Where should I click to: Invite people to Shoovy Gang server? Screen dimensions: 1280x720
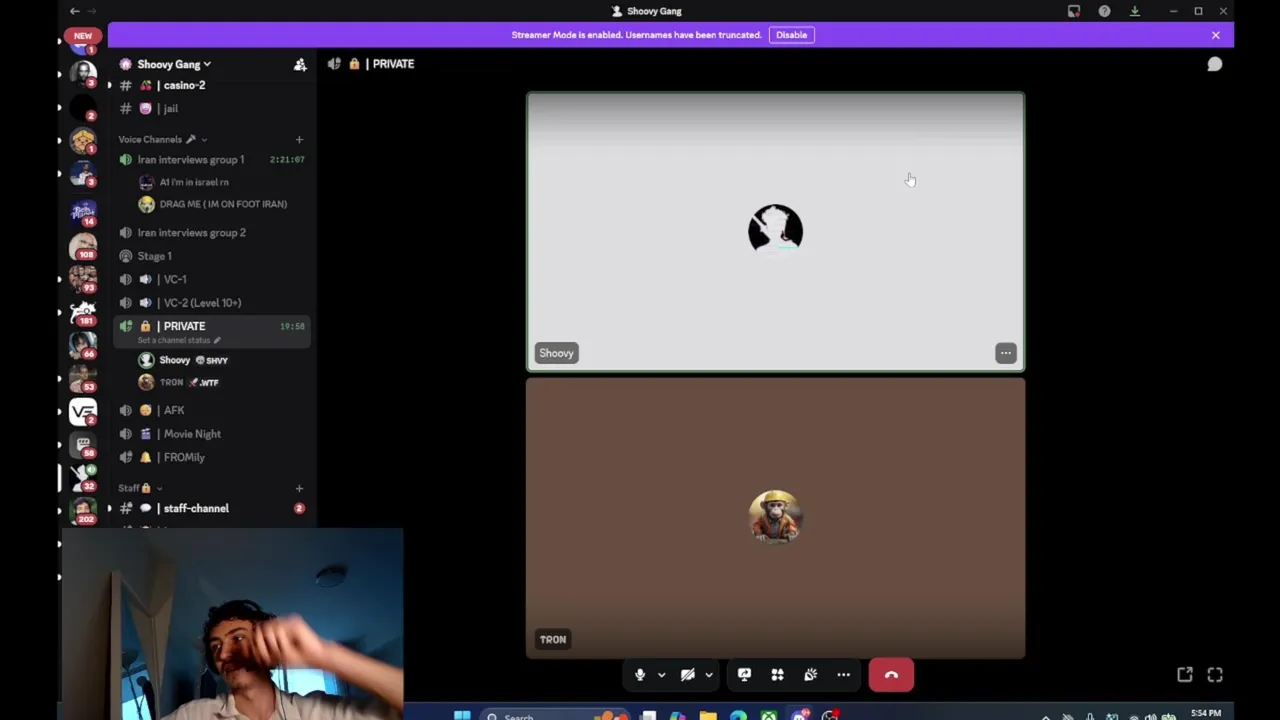300,64
